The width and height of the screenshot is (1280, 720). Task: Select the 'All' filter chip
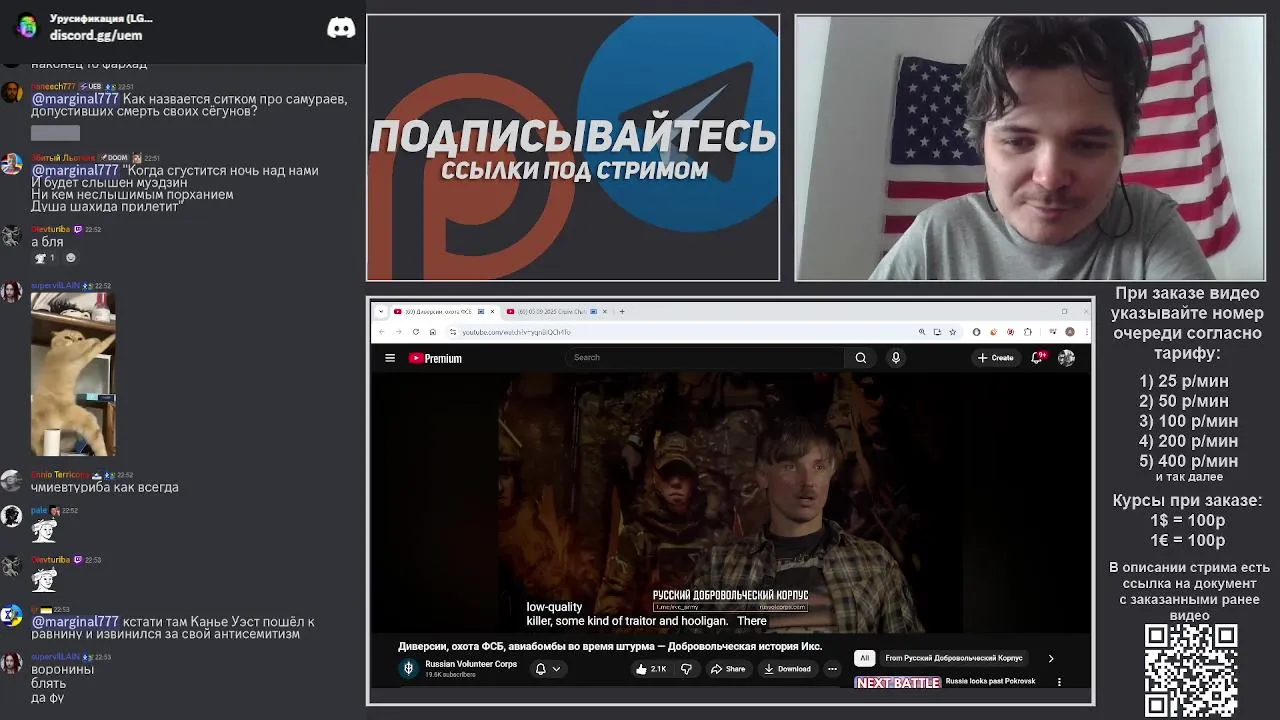[864, 658]
